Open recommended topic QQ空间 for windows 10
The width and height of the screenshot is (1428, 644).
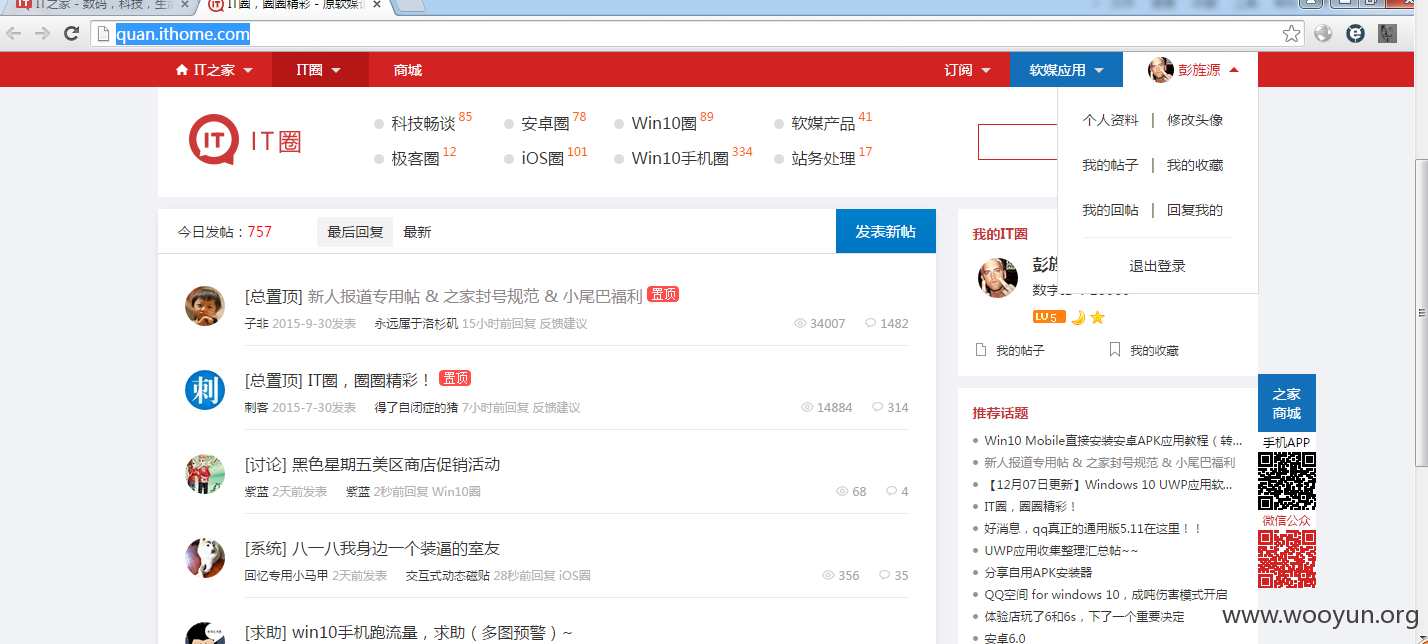(x=1106, y=594)
